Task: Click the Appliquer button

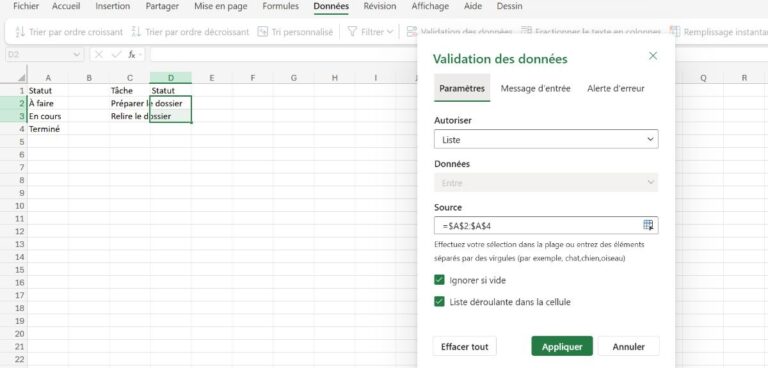Action: pyautogui.click(x=562, y=346)
